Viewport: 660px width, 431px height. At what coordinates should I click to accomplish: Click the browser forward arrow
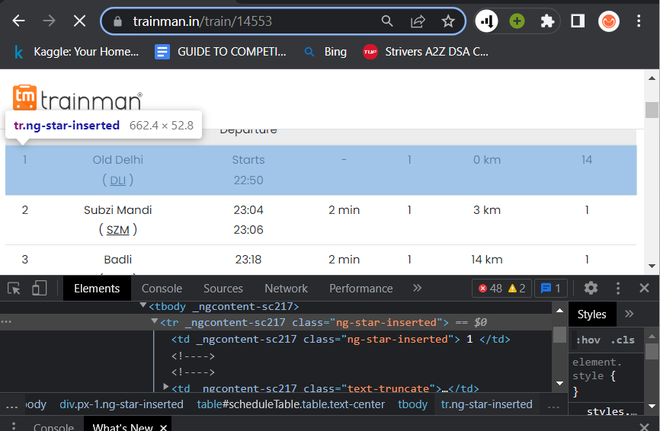pos(49,21)
